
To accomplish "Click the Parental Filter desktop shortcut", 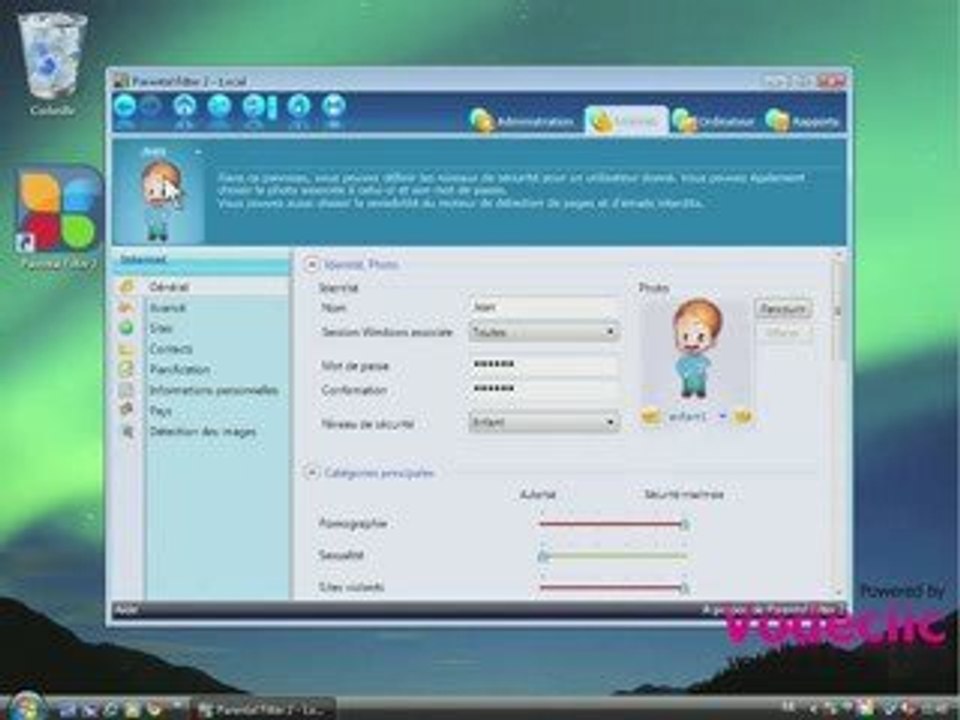I will click(58, 217).
